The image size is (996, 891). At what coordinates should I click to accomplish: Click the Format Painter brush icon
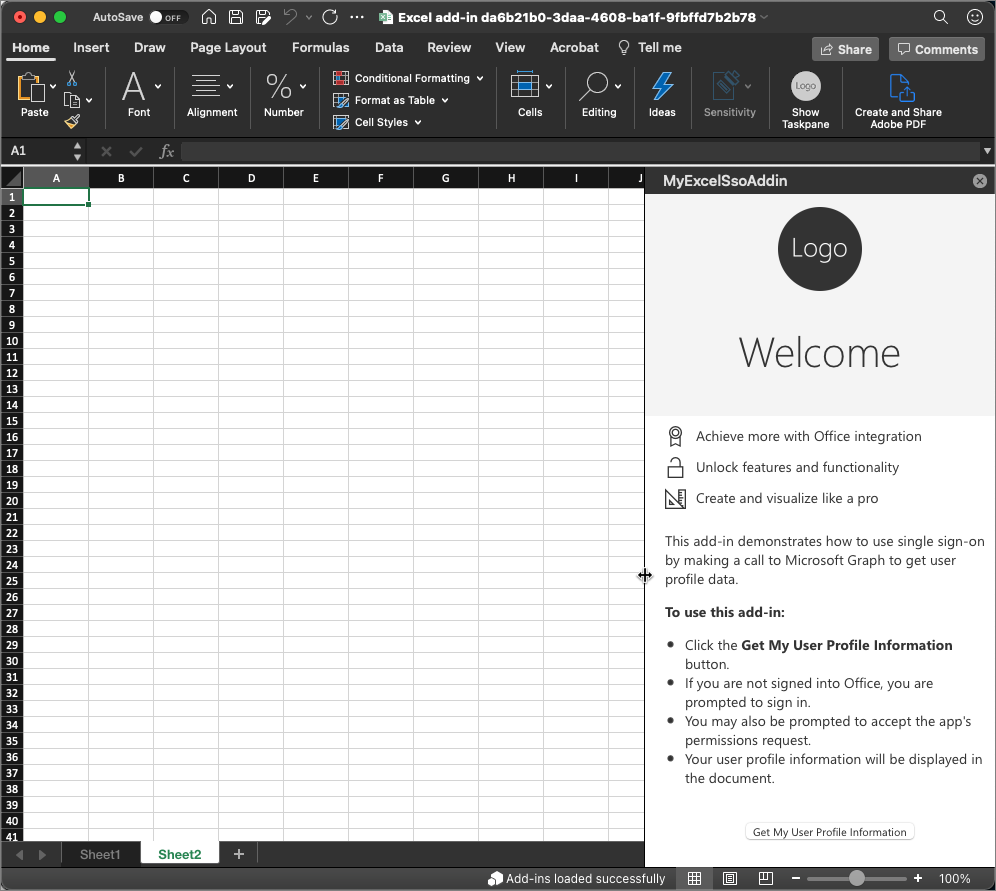pyautogui.click(x=72, y=121)
